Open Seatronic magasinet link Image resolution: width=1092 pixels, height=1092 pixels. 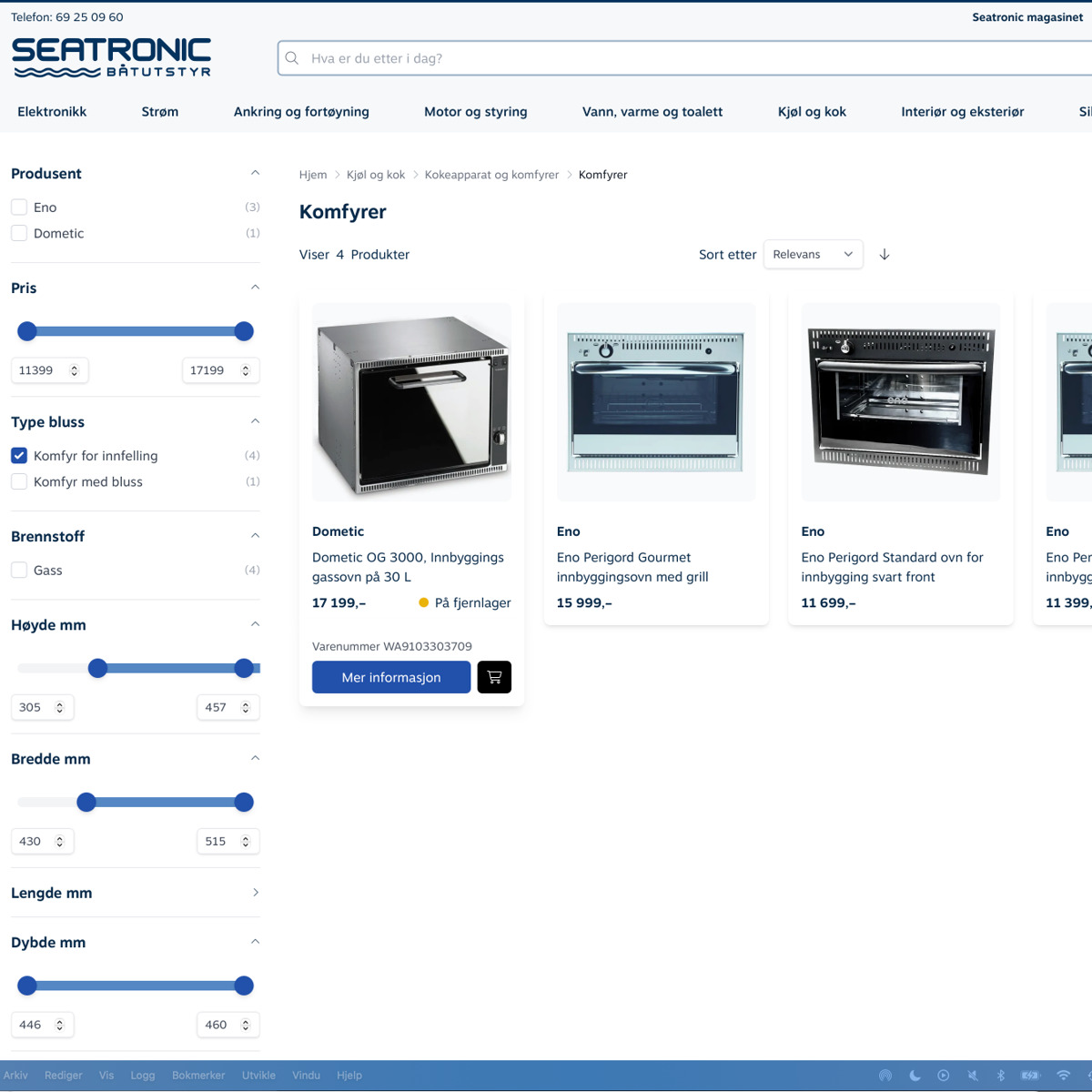[1027, 17]
